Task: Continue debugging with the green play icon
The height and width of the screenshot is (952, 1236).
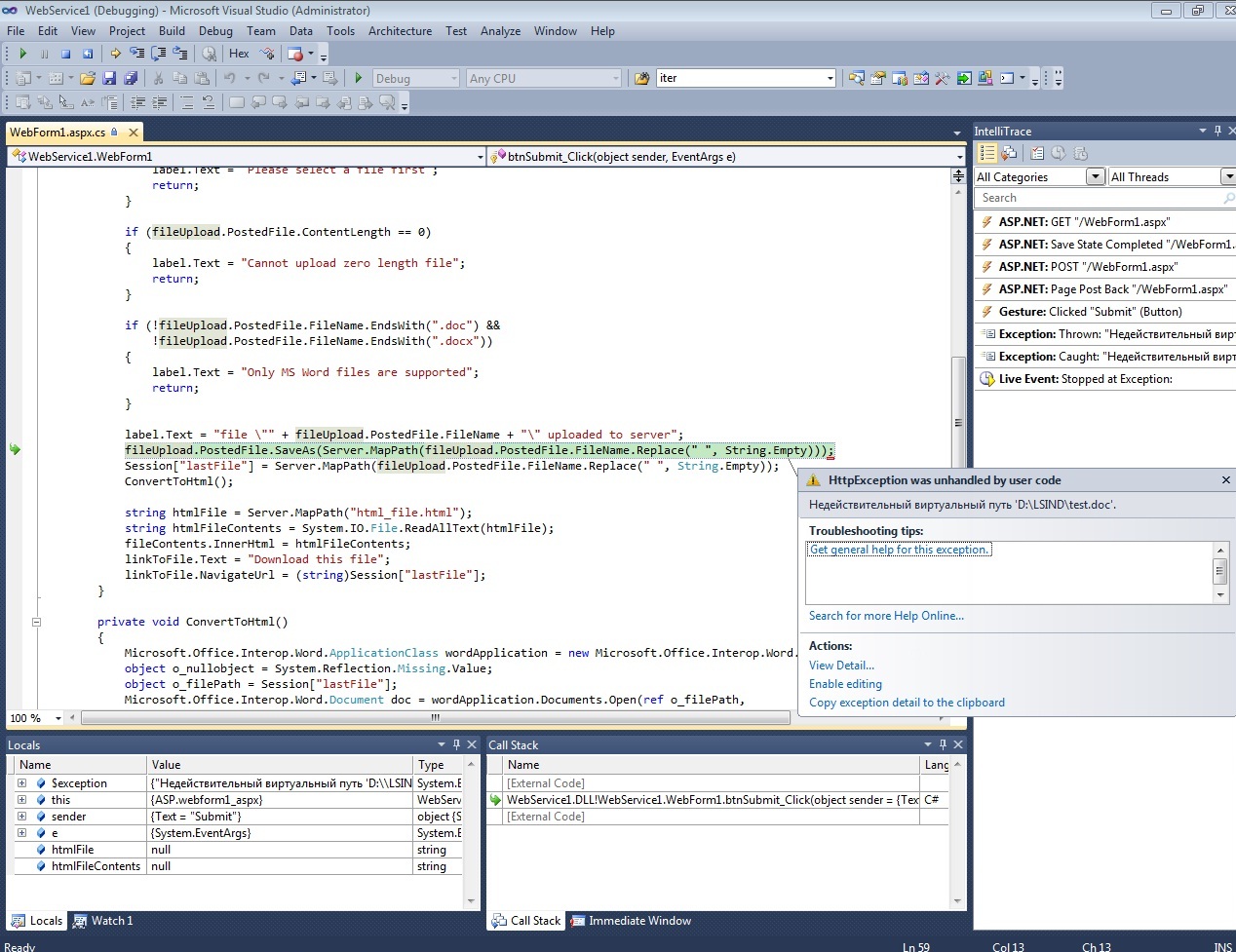Action: pos(22,54)
